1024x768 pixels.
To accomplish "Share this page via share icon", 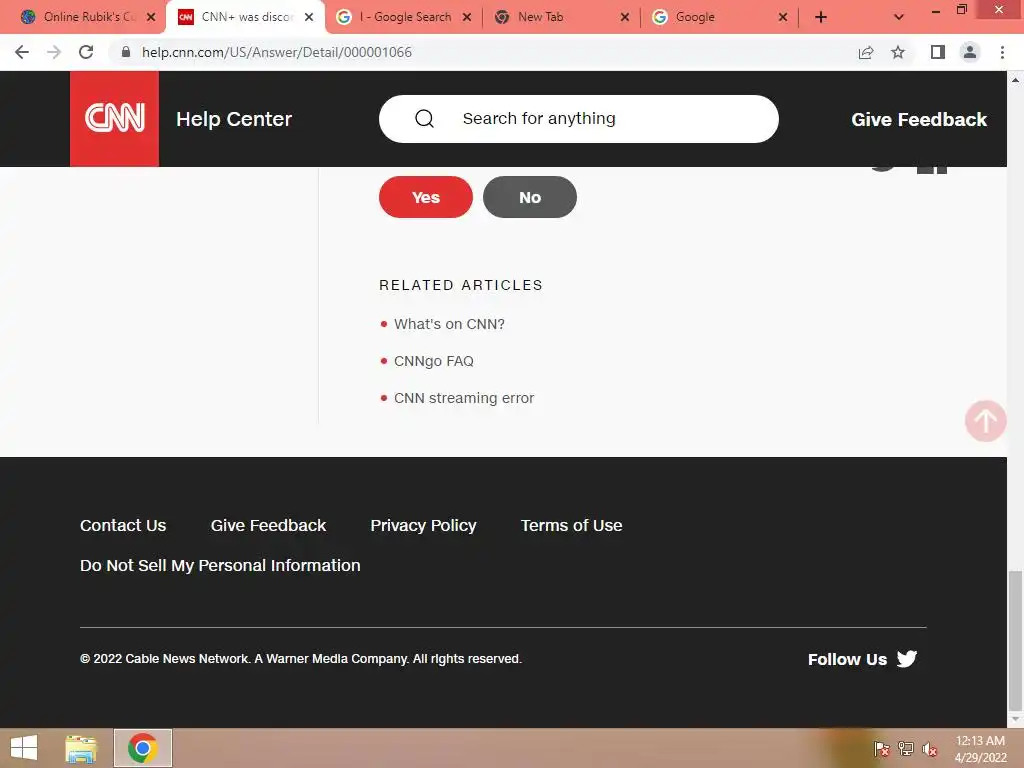I will [866, 52].
